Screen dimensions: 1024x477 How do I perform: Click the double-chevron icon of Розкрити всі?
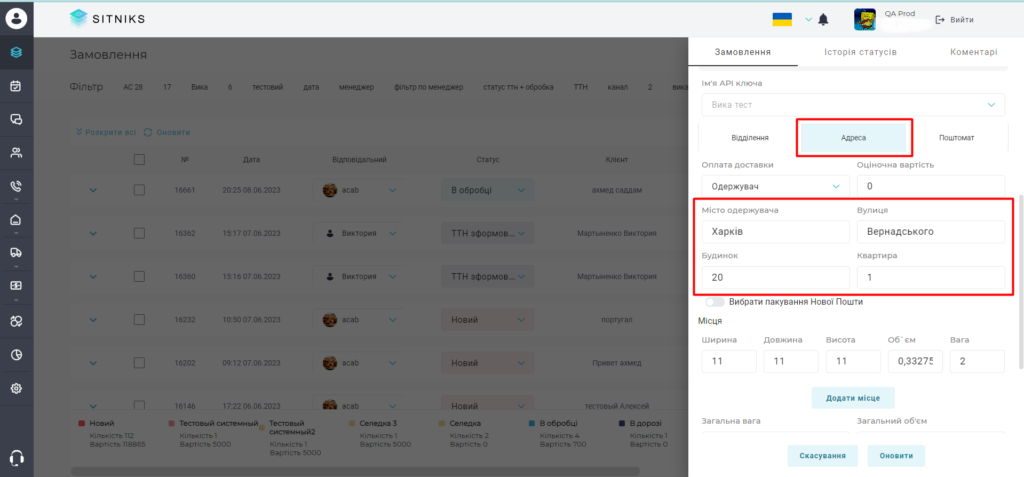pos(79,132)
